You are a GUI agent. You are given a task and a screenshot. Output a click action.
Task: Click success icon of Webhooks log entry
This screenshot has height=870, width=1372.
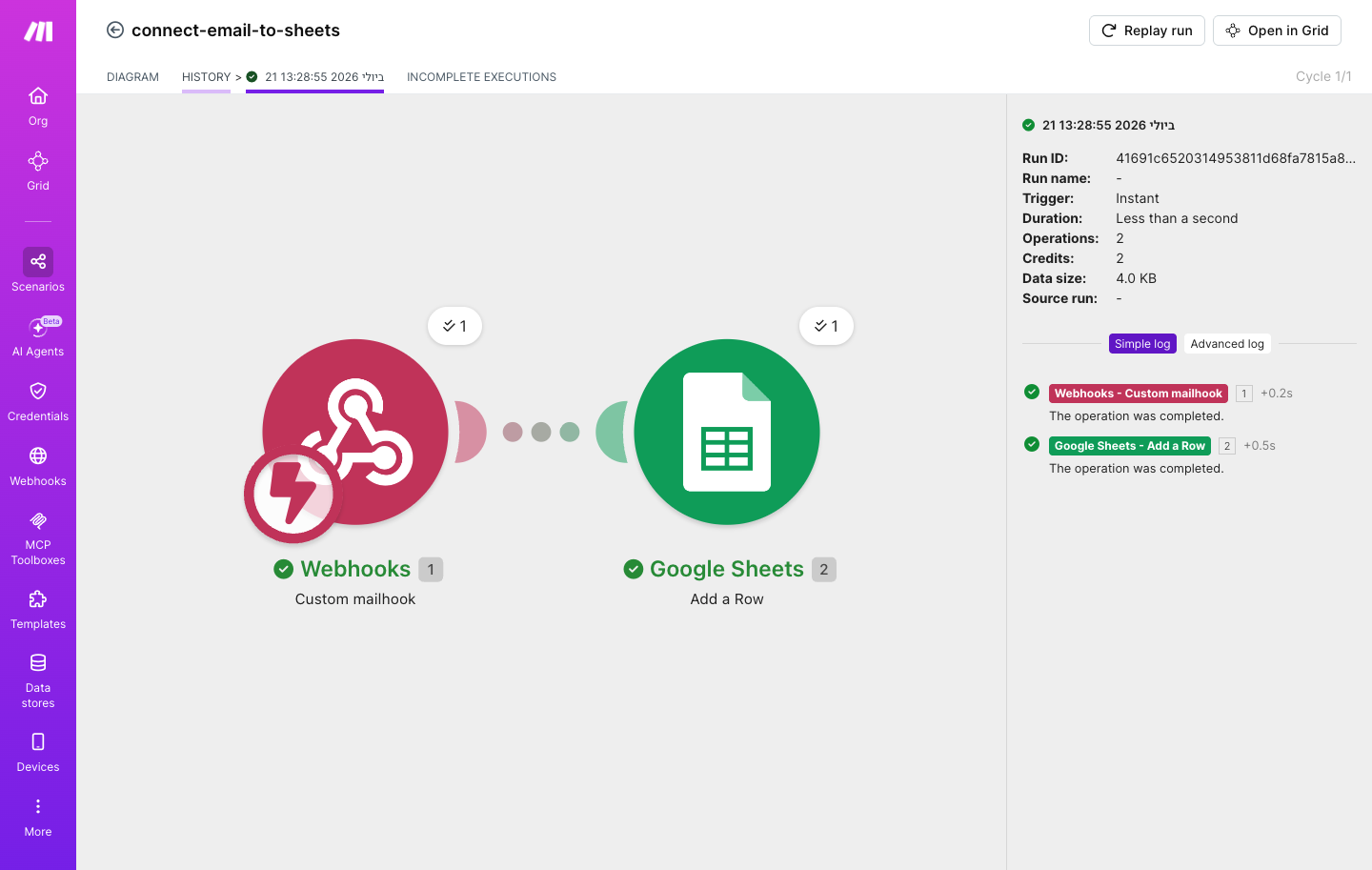(x=1032, y=392)
